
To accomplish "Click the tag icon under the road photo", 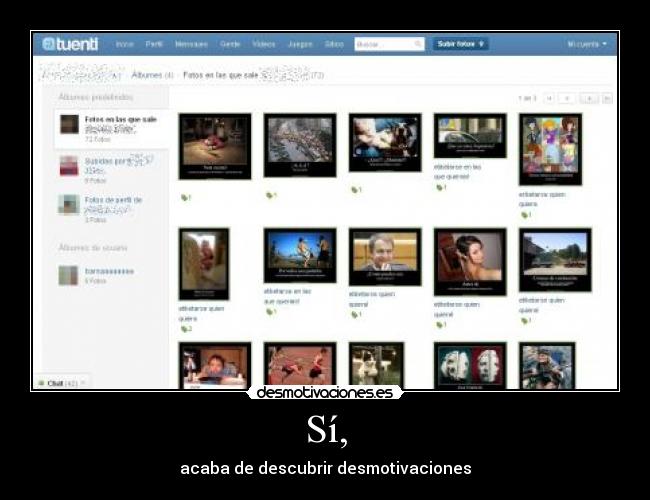I will point(524,321).
